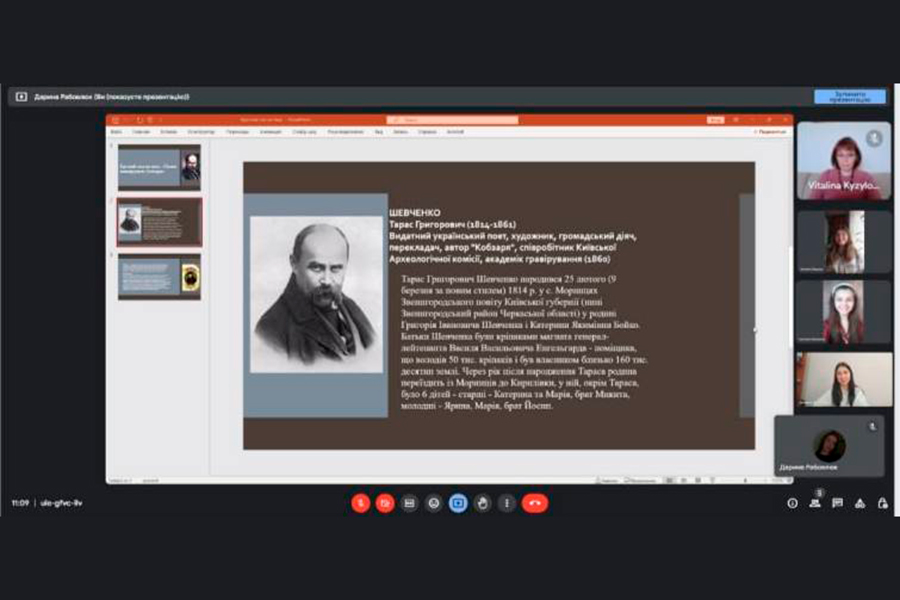Image resolution: width=900 pixels, height=600 pixels.
Task: Open the Рецензування ribbon tab
Action: [345, 132]
